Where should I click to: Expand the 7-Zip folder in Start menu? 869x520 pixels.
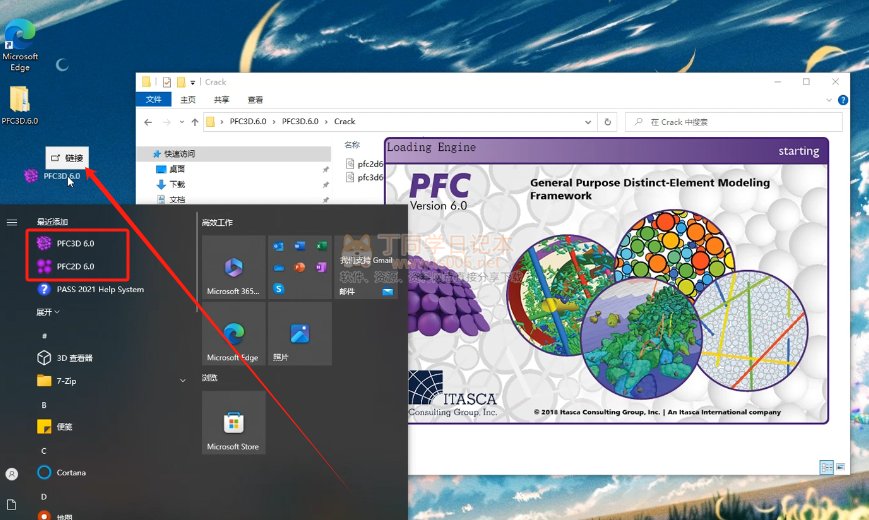click(x=182, y=381)
